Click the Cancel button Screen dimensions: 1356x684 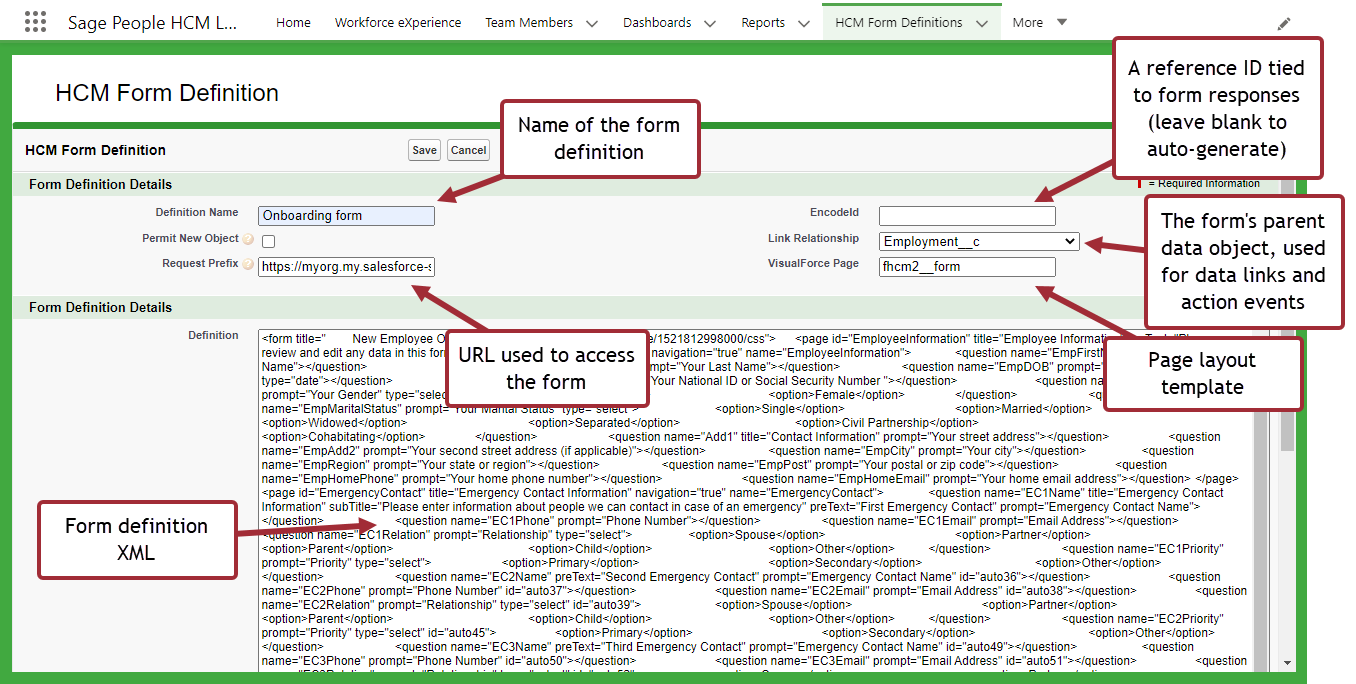[x=468, y=150]
